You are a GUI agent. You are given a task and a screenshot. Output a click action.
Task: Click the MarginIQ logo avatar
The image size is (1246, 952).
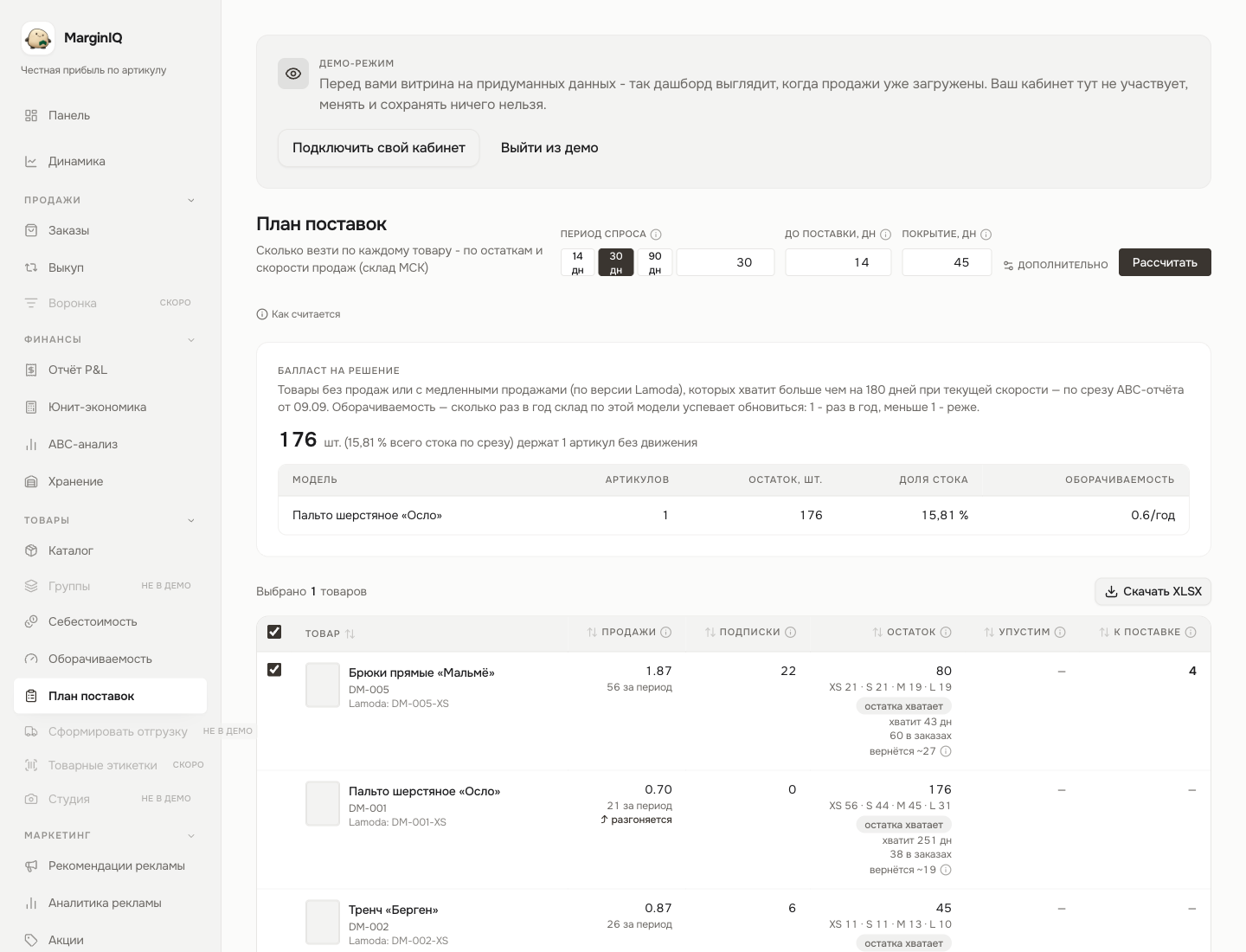pyautogui.click(x=38, y=38)
